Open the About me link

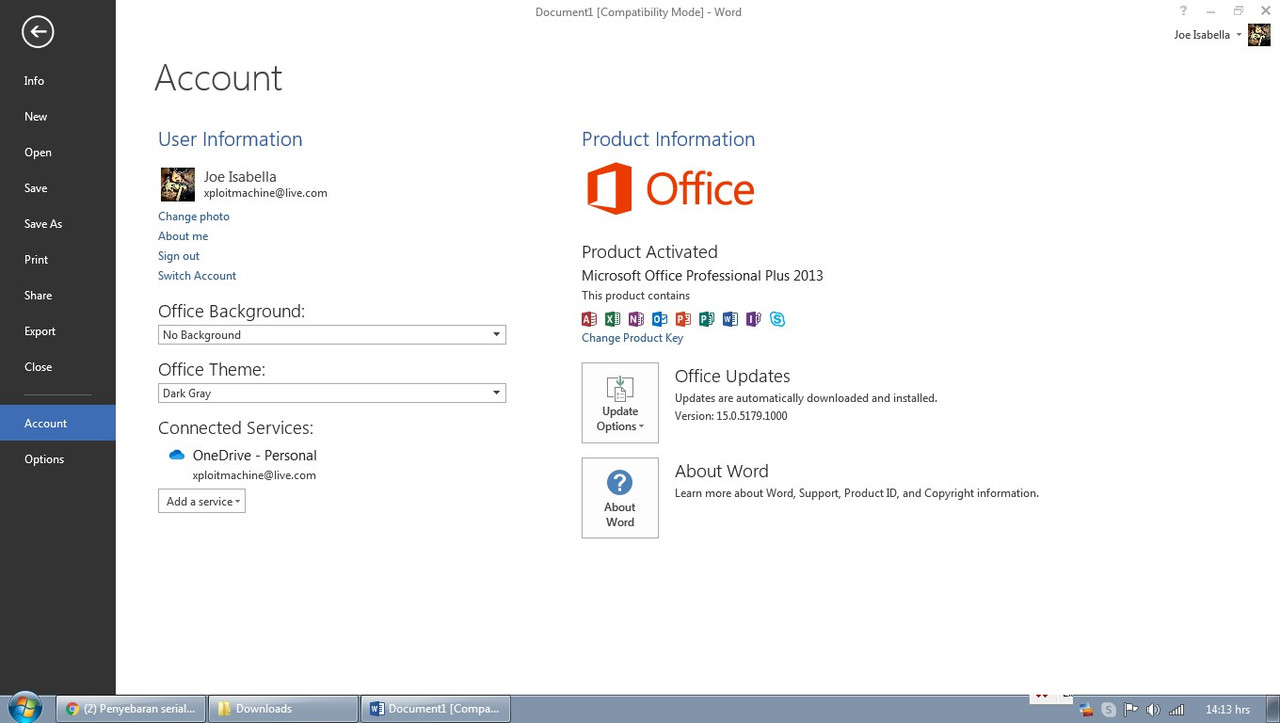point(183,236)
